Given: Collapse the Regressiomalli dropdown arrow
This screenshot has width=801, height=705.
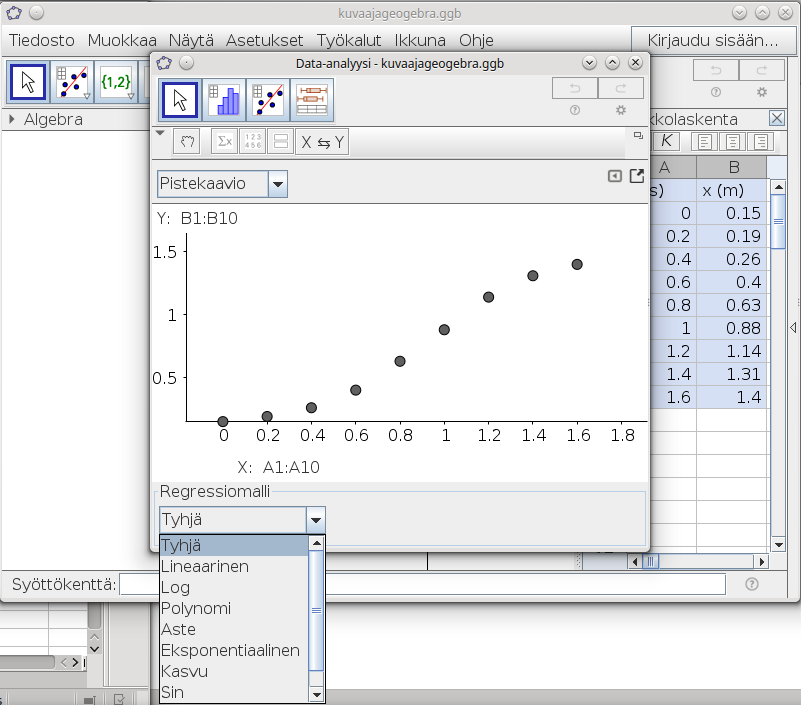Looking at the screenshot, I should point(315,520).
